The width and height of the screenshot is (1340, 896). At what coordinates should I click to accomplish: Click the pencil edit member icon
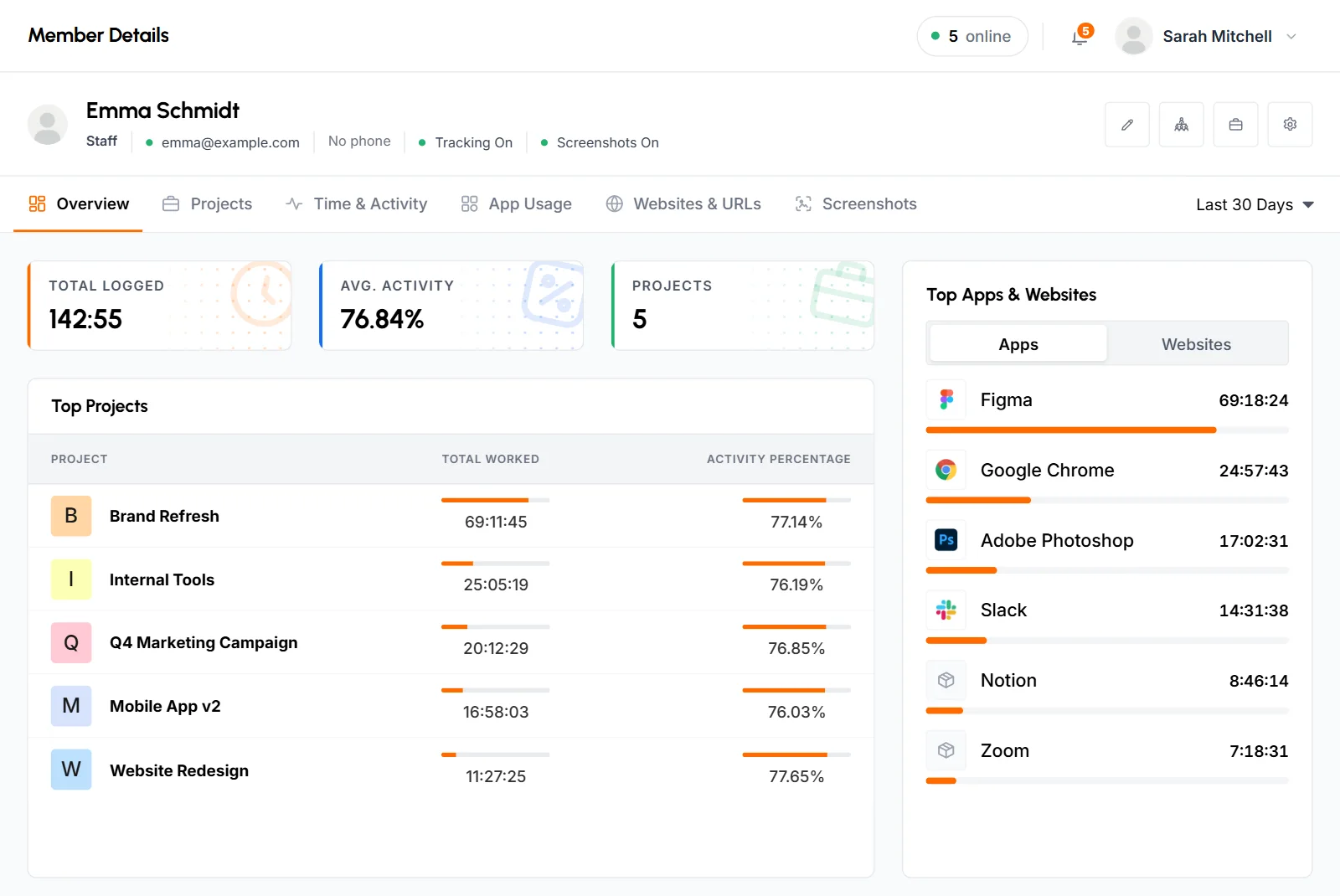click(1126, 125)
